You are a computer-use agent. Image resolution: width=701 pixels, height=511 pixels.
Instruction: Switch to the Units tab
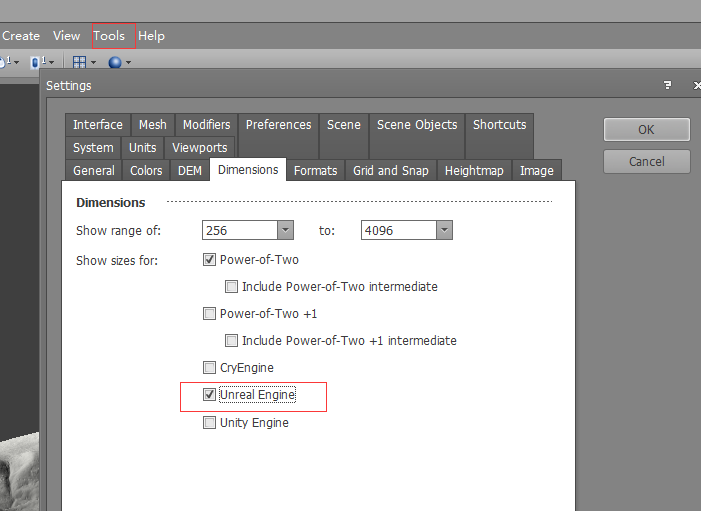pyautogui.click(x=143, y=148)
